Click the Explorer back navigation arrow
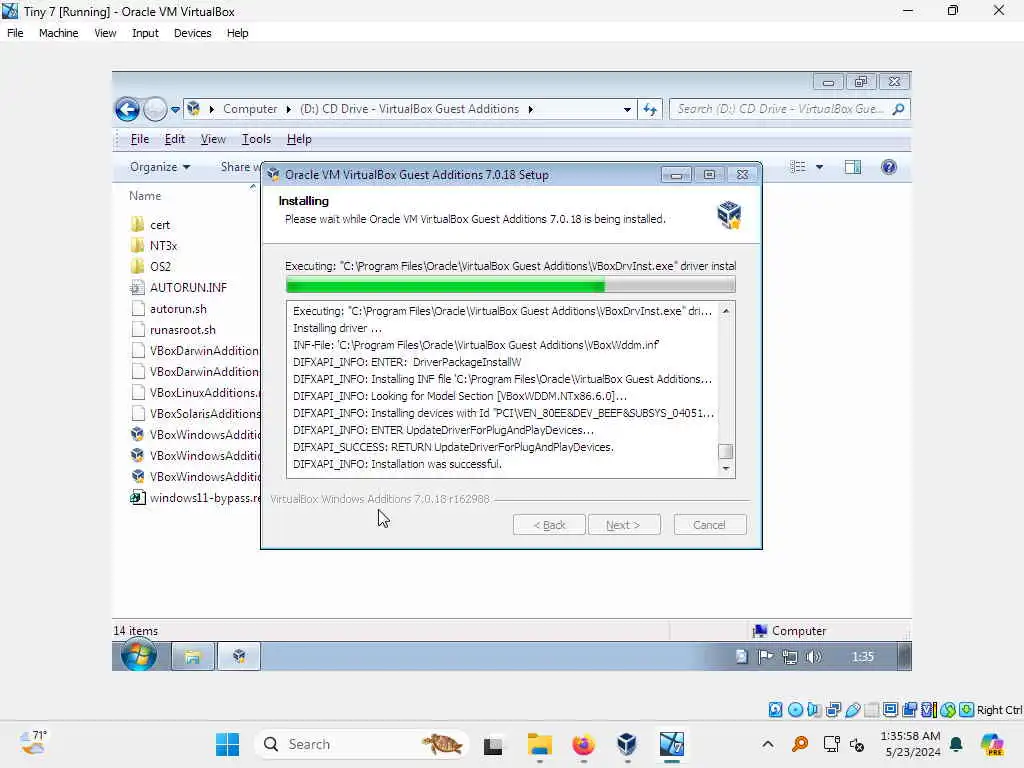 click(127, 109)
